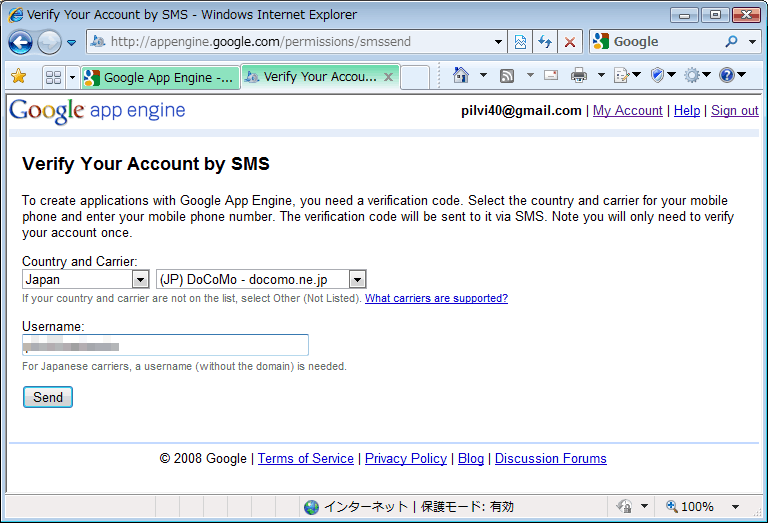
Task: Click the Home toolbar icon
Action: (x=461, y=75)
